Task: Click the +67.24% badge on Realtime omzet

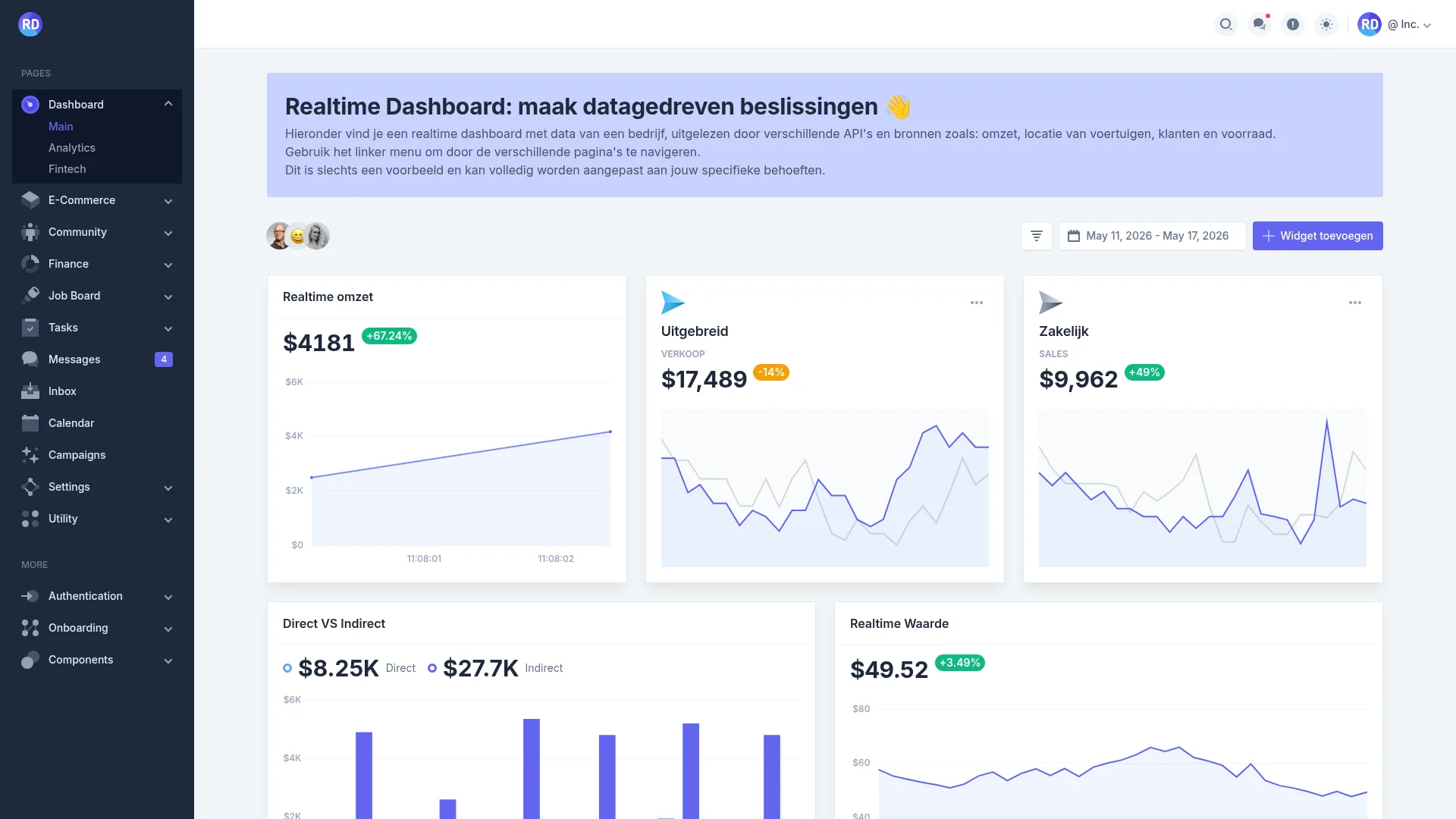Action: pos(389,336)
